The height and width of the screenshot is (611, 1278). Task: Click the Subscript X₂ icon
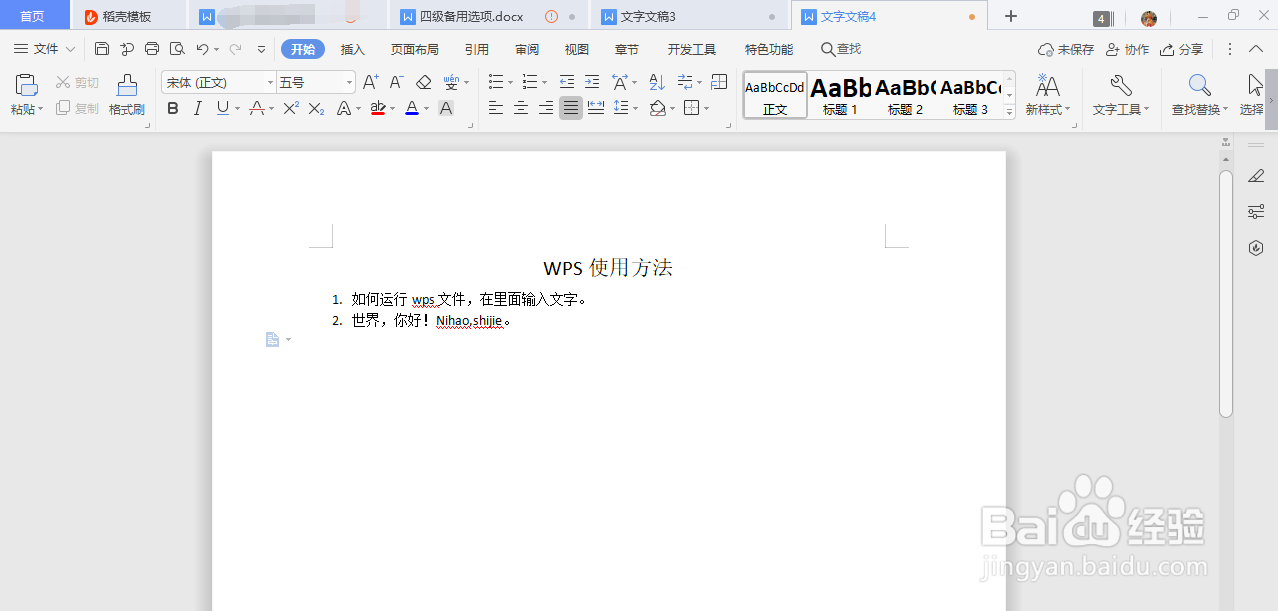pos(316,108)
